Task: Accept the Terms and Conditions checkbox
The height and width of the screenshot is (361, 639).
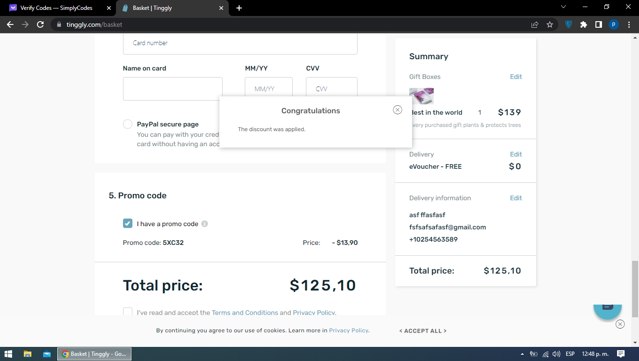Action: [x=128, y=312]
